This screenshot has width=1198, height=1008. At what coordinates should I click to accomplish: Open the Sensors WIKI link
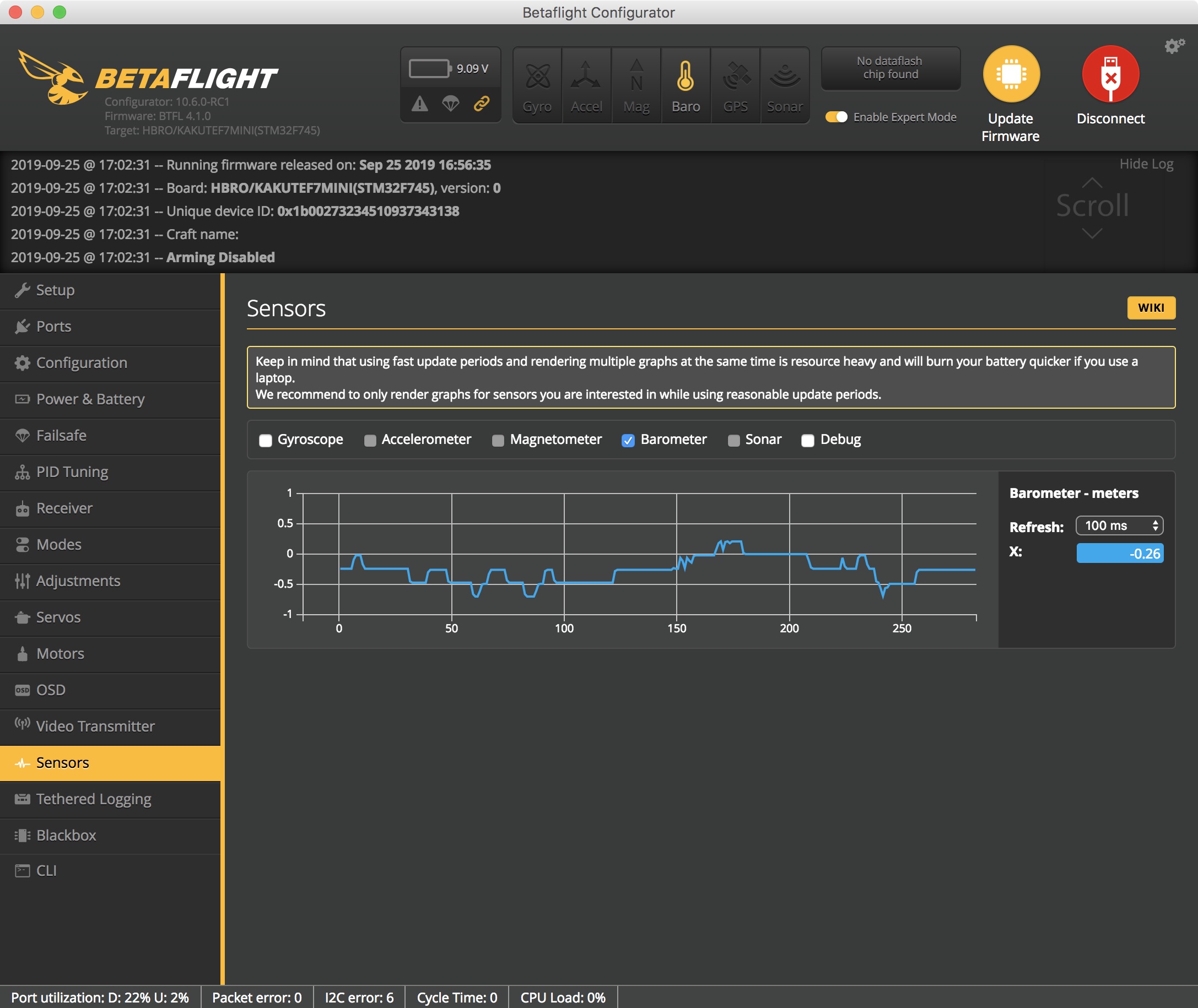coord(1151,307)
